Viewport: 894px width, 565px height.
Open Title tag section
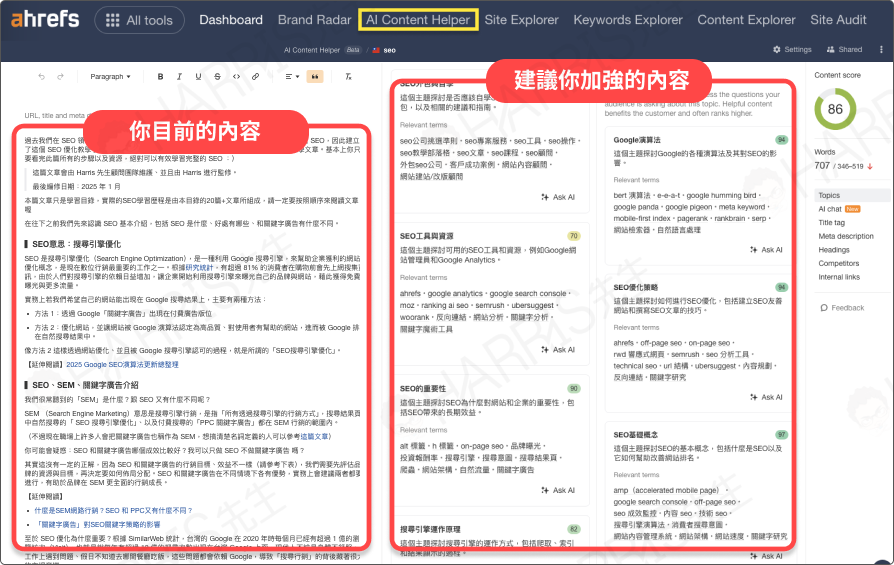coord(831,223)
